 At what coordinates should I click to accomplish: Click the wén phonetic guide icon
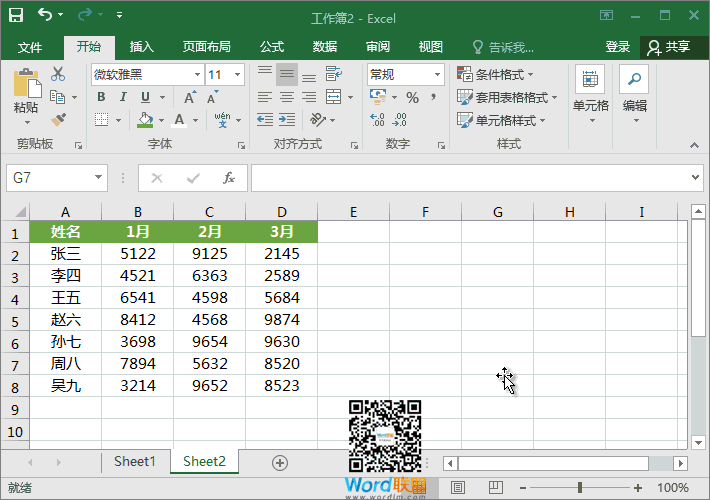click(222, 120)
